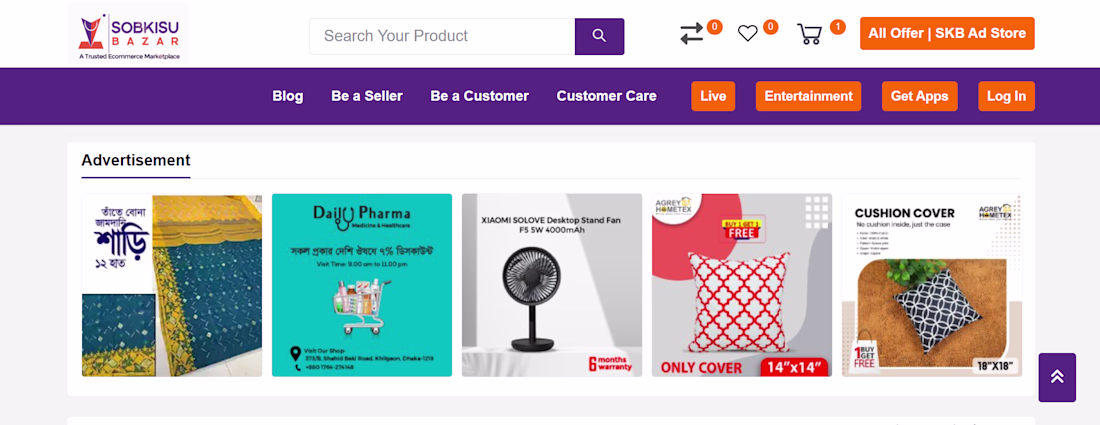Open the wishlist heart icon

pyautogui.click(x=748, y=34)
